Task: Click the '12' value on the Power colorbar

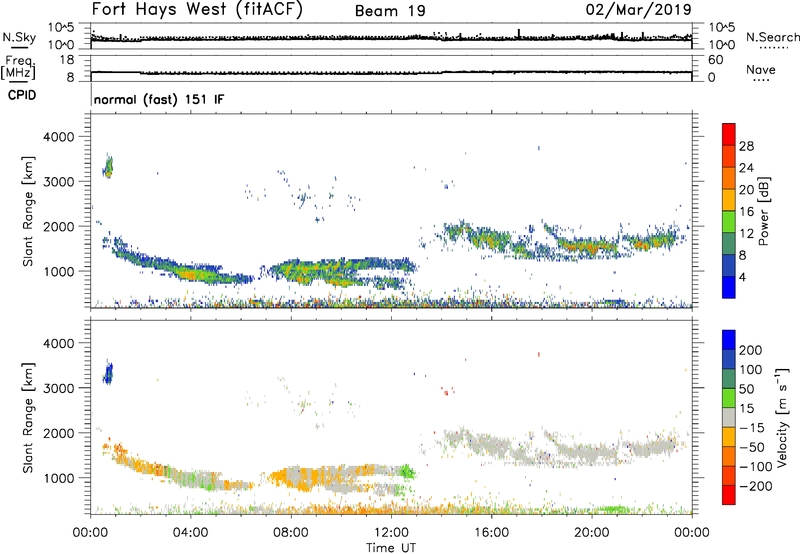Action: 746,234
